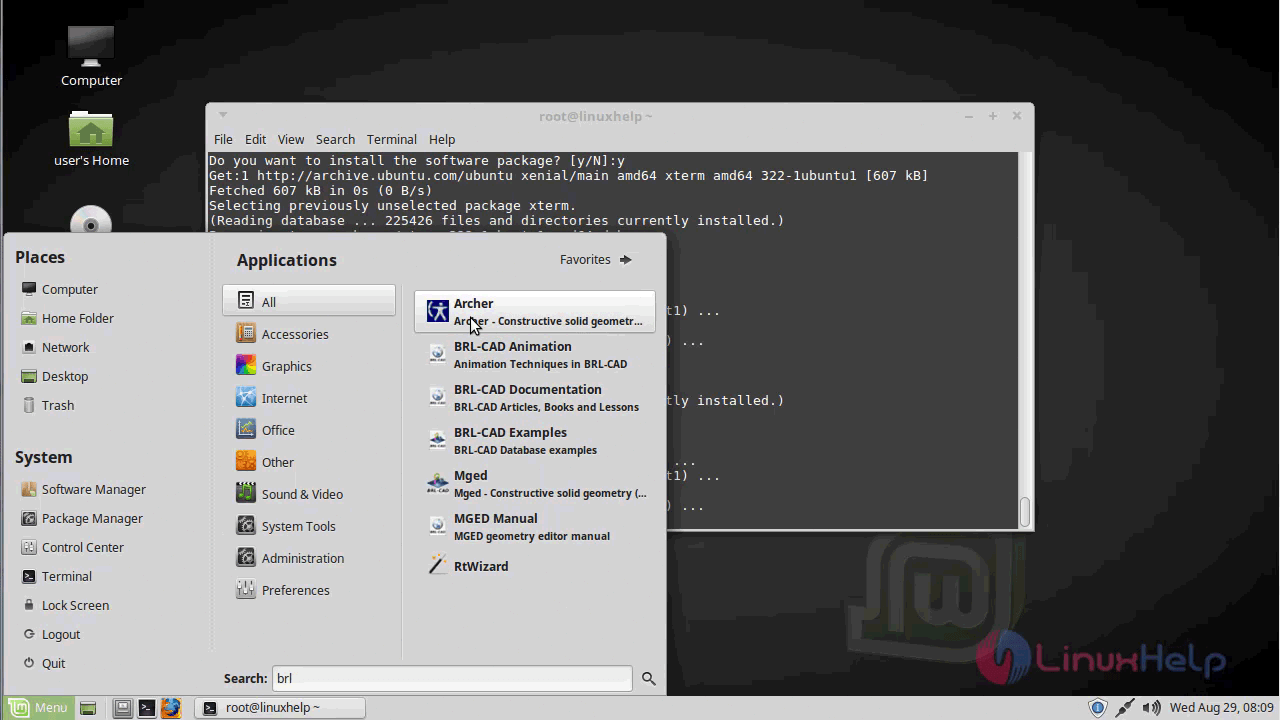Open update manager shield tray icon
This screenshot has height=720, width=1280.
click(x=1097, y=708)
